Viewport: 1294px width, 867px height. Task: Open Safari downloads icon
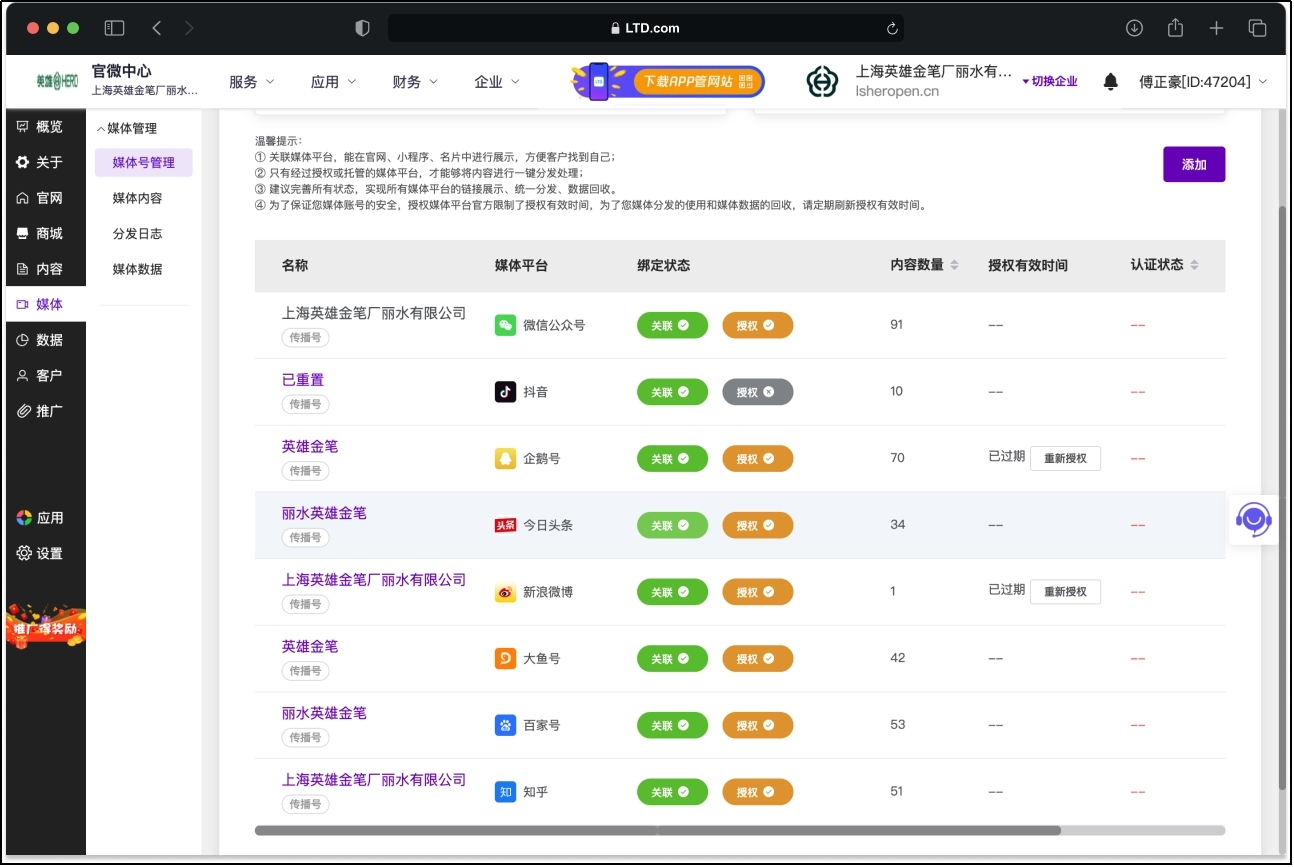point(1134,28)
